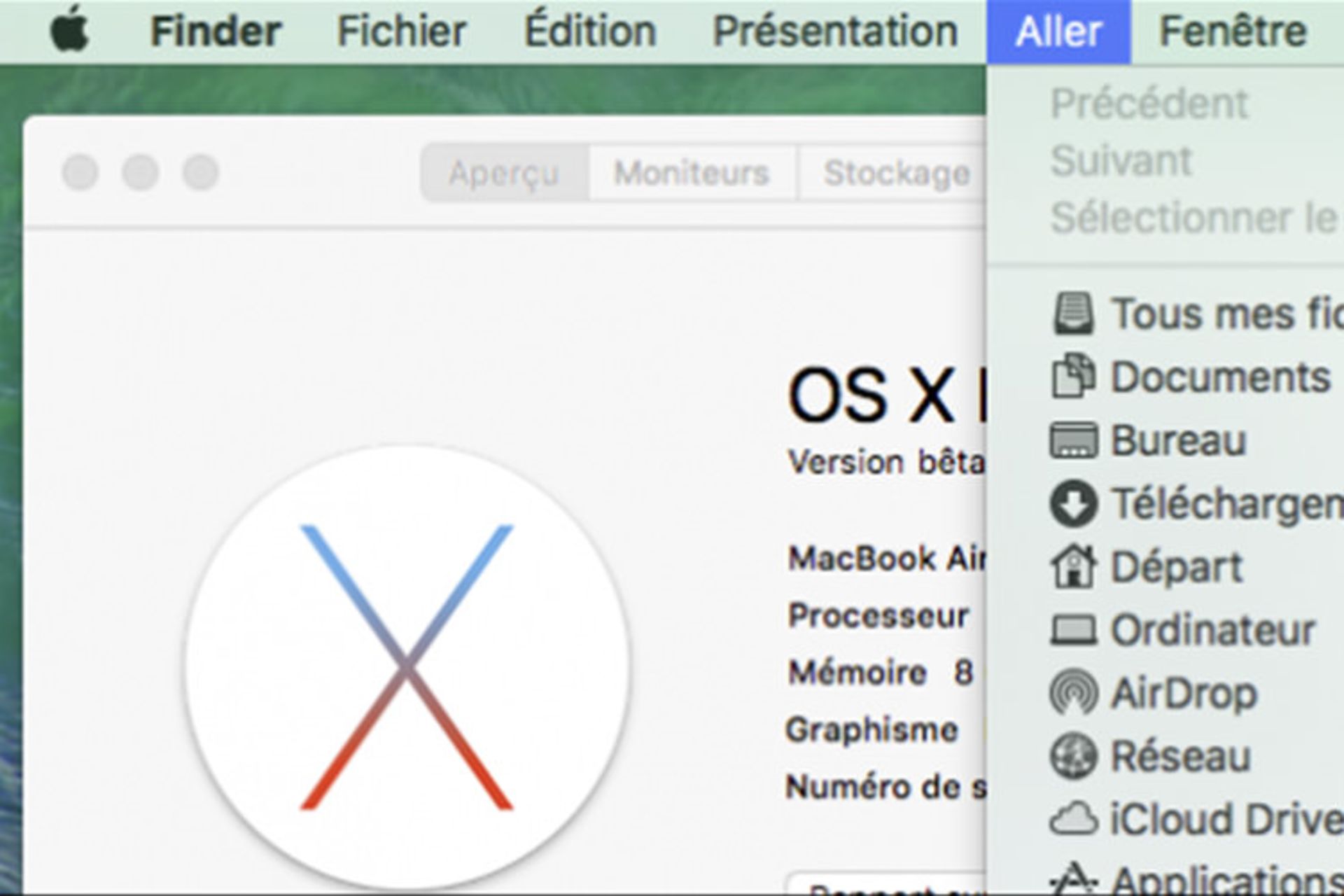Click the Tous mes fichiers icon
This screenshot has width=1344, height=896.
click(x=1073, y=314)
